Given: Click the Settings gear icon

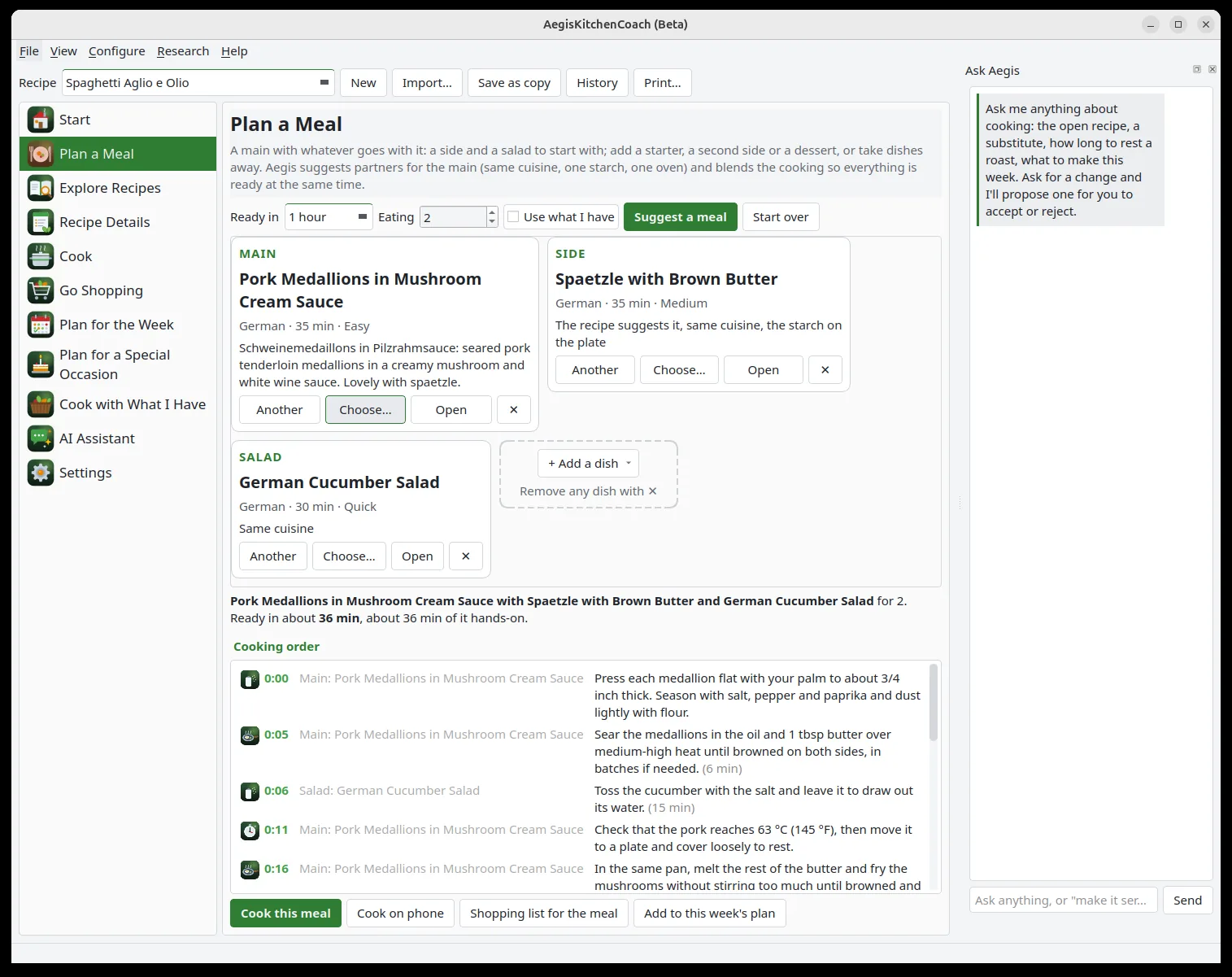Looking at the screenshot, I should [41, 473].
